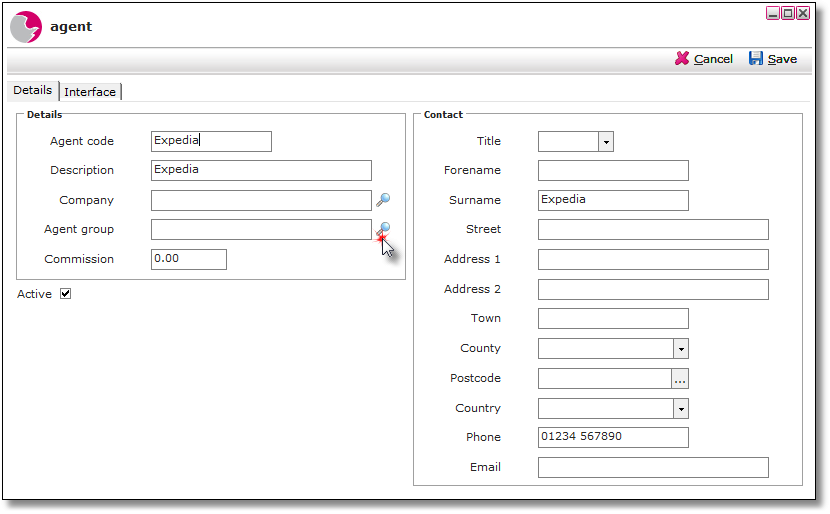The width and height of the screenshot is (830, 514).
Task: Focus the Description field
Action: point(261,170)
